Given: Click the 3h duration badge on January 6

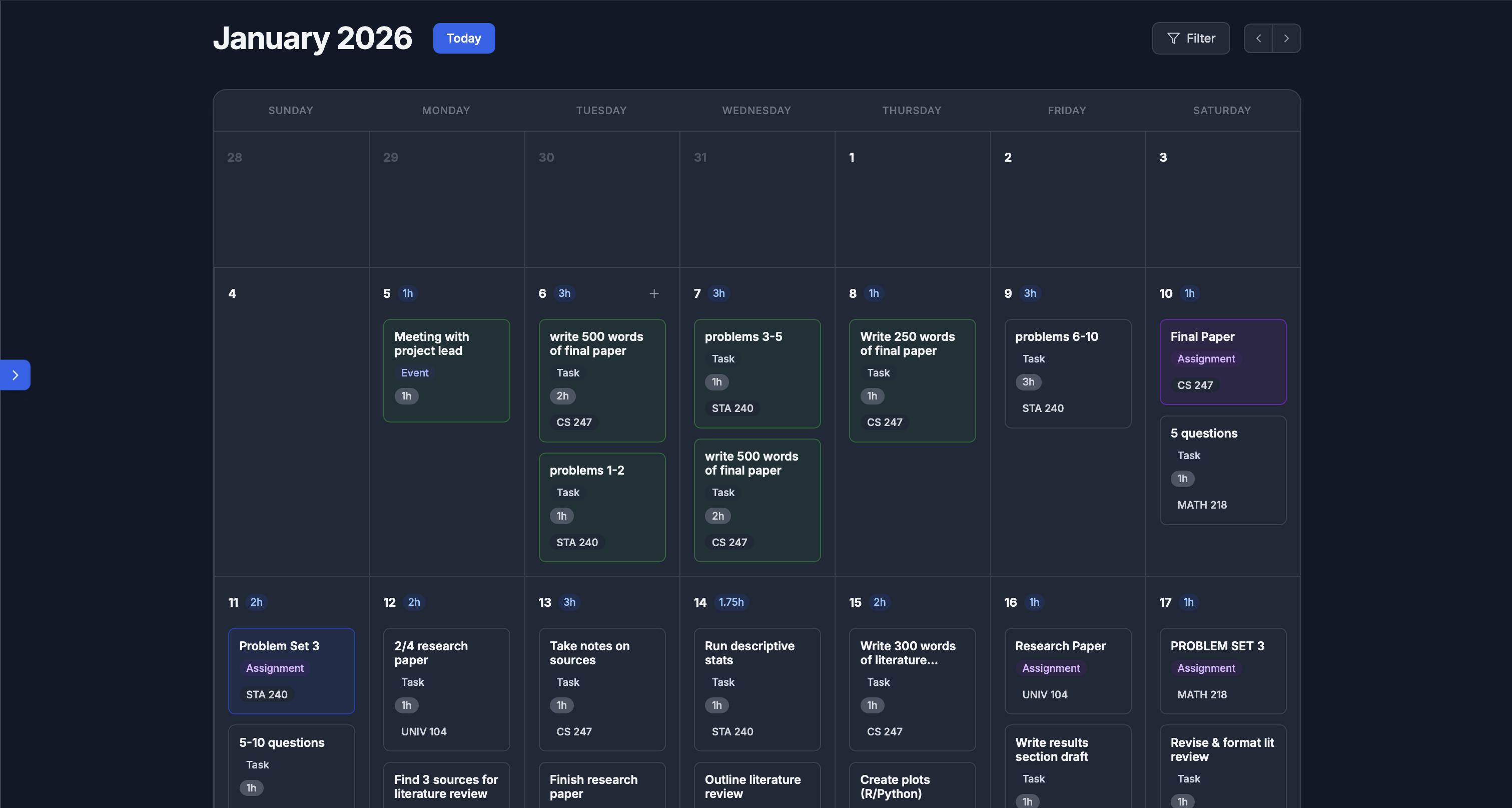Looking at the screenshot, I should [x=564, y=293].
